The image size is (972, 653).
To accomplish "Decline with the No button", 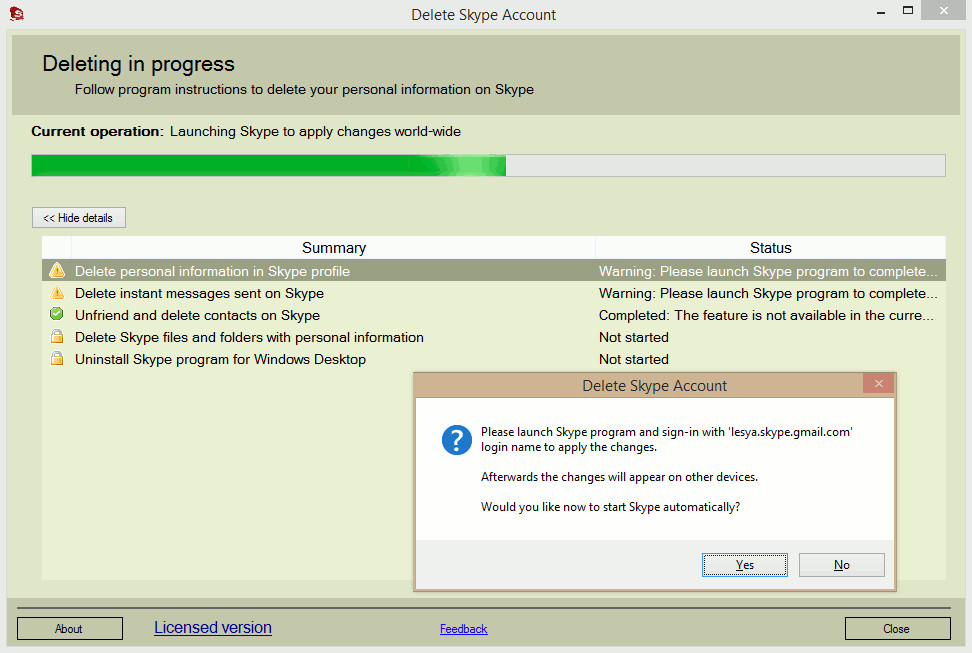I will [841, 565].
